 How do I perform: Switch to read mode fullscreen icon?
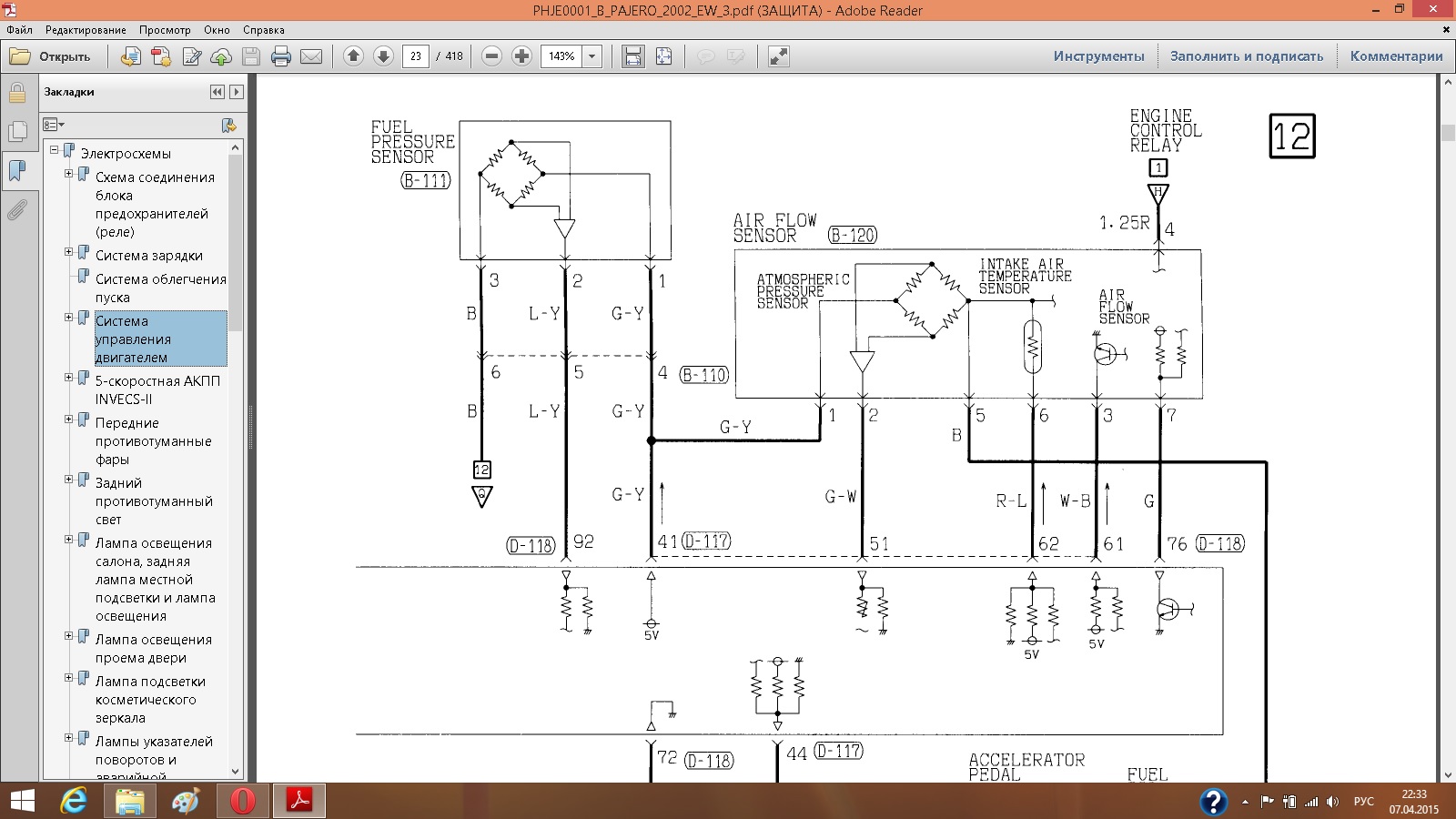click(x=778, y=56)
